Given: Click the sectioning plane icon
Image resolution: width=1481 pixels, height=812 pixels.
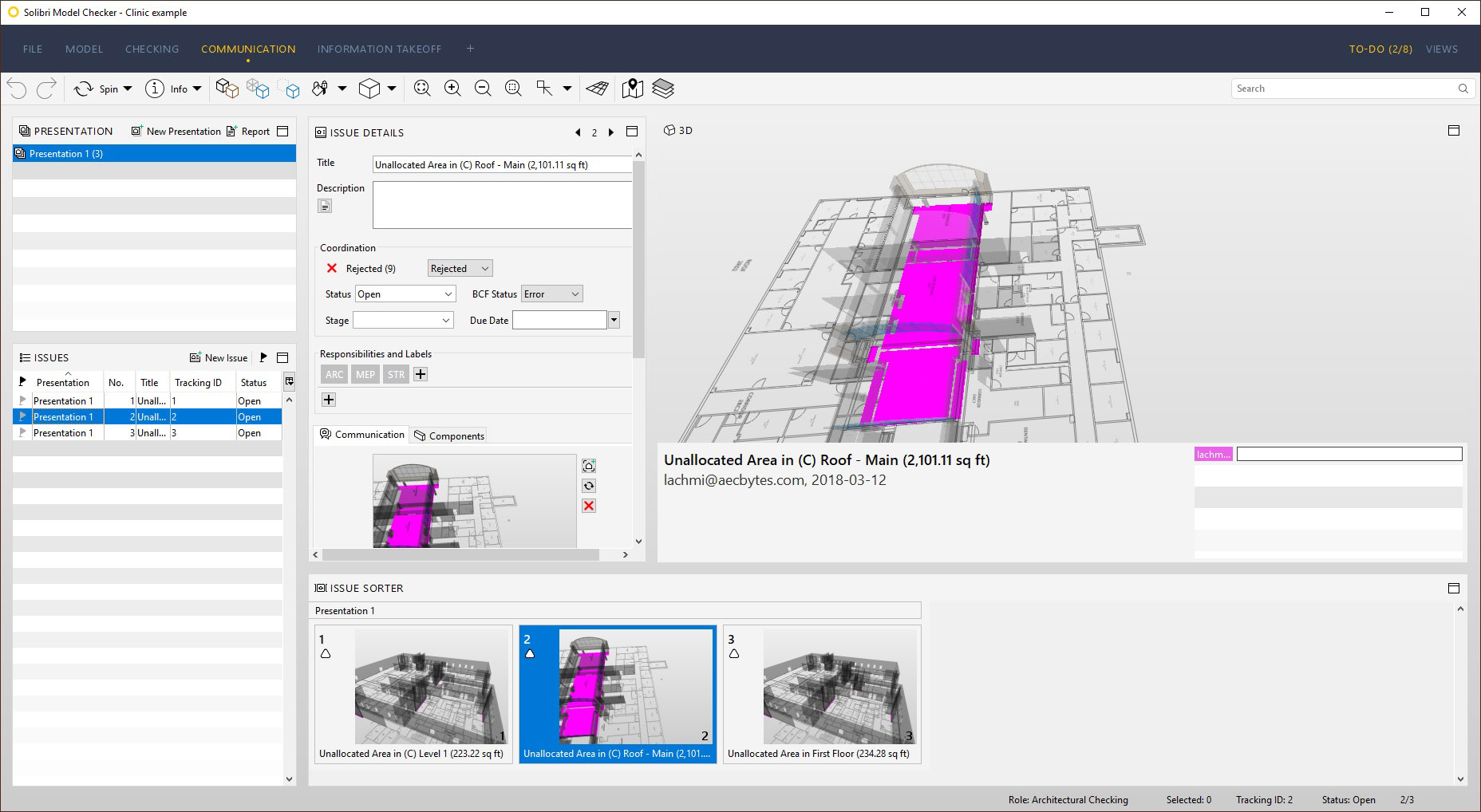Looking at the screenshot, I should pos(598,89).
